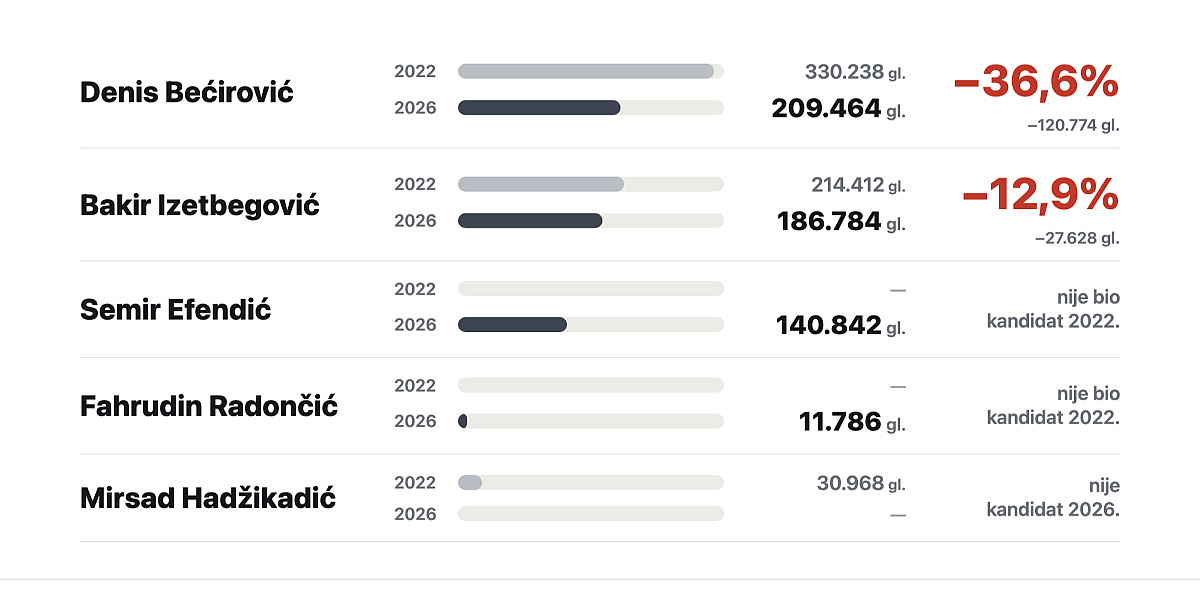Click Efendić's 2026 vote bar

[512, 324]
